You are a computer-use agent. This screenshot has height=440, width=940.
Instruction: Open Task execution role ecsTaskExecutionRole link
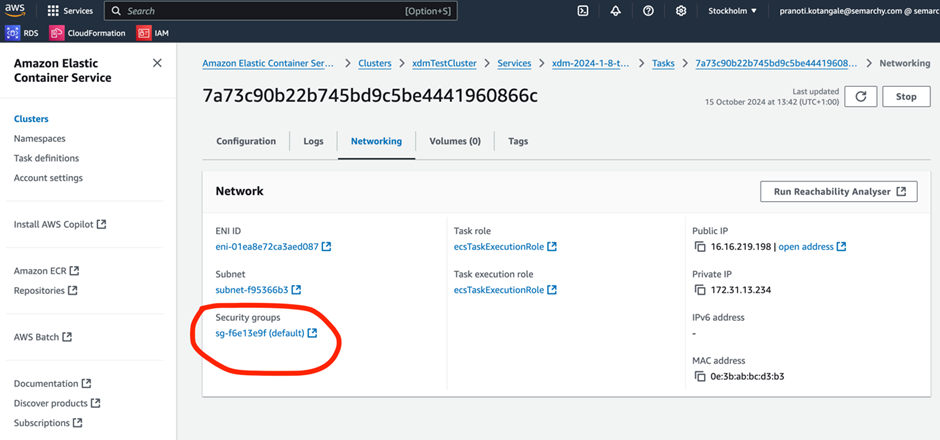click(505, 290)
